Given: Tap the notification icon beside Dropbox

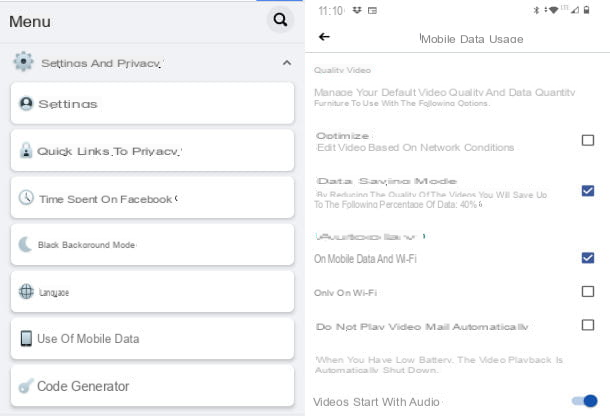Looking at the screenshot, I should (372, 11).
